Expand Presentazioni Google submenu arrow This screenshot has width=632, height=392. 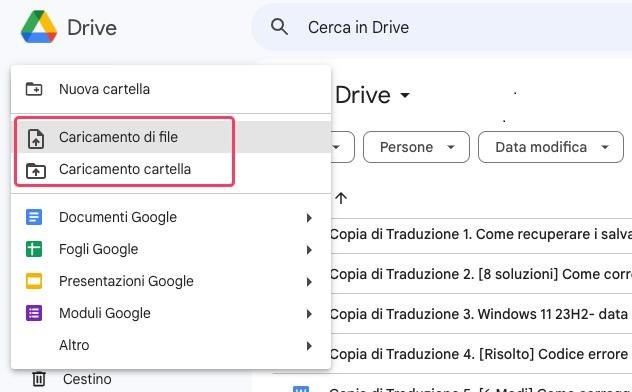tap(309, 282)
